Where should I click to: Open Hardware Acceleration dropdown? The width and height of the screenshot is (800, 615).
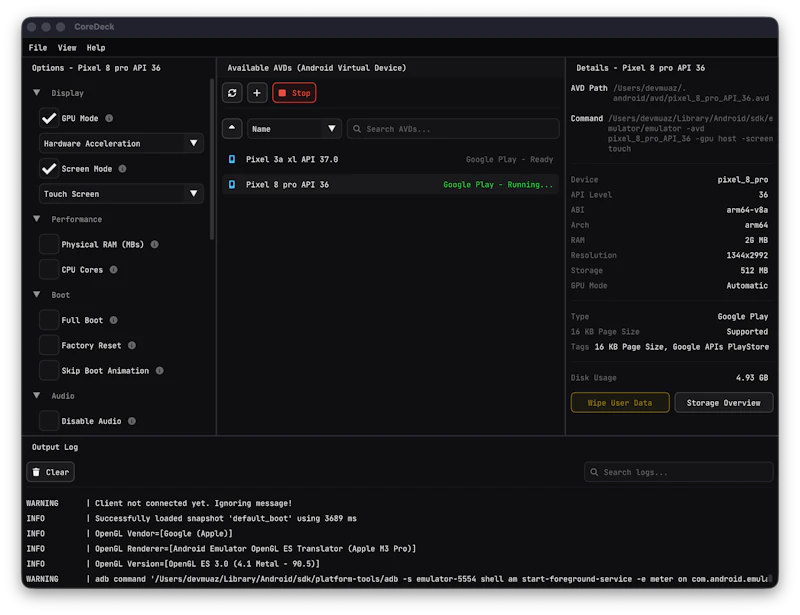(x=121, y=143)
